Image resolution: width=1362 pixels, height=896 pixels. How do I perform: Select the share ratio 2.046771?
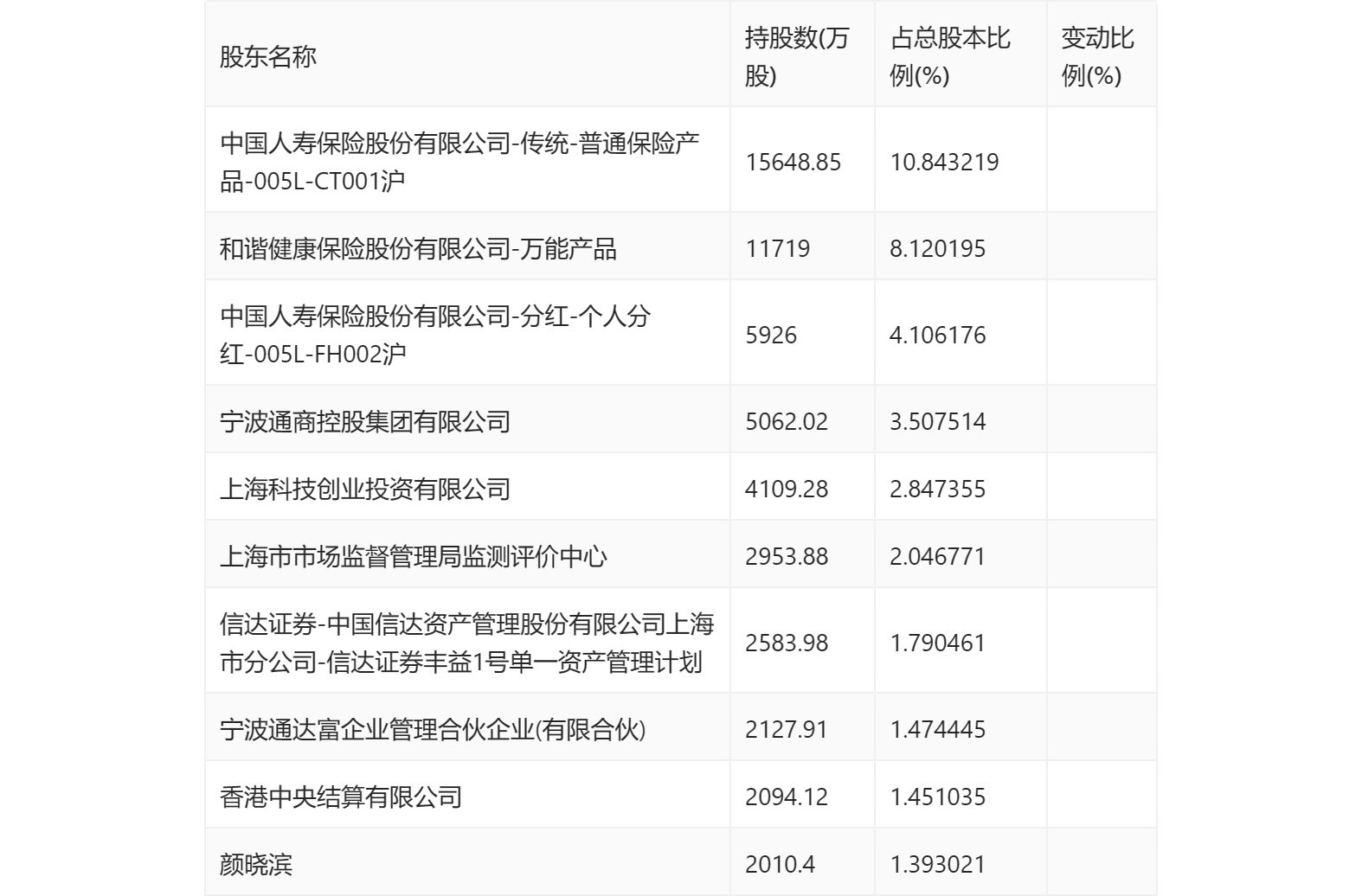[937, 557]
